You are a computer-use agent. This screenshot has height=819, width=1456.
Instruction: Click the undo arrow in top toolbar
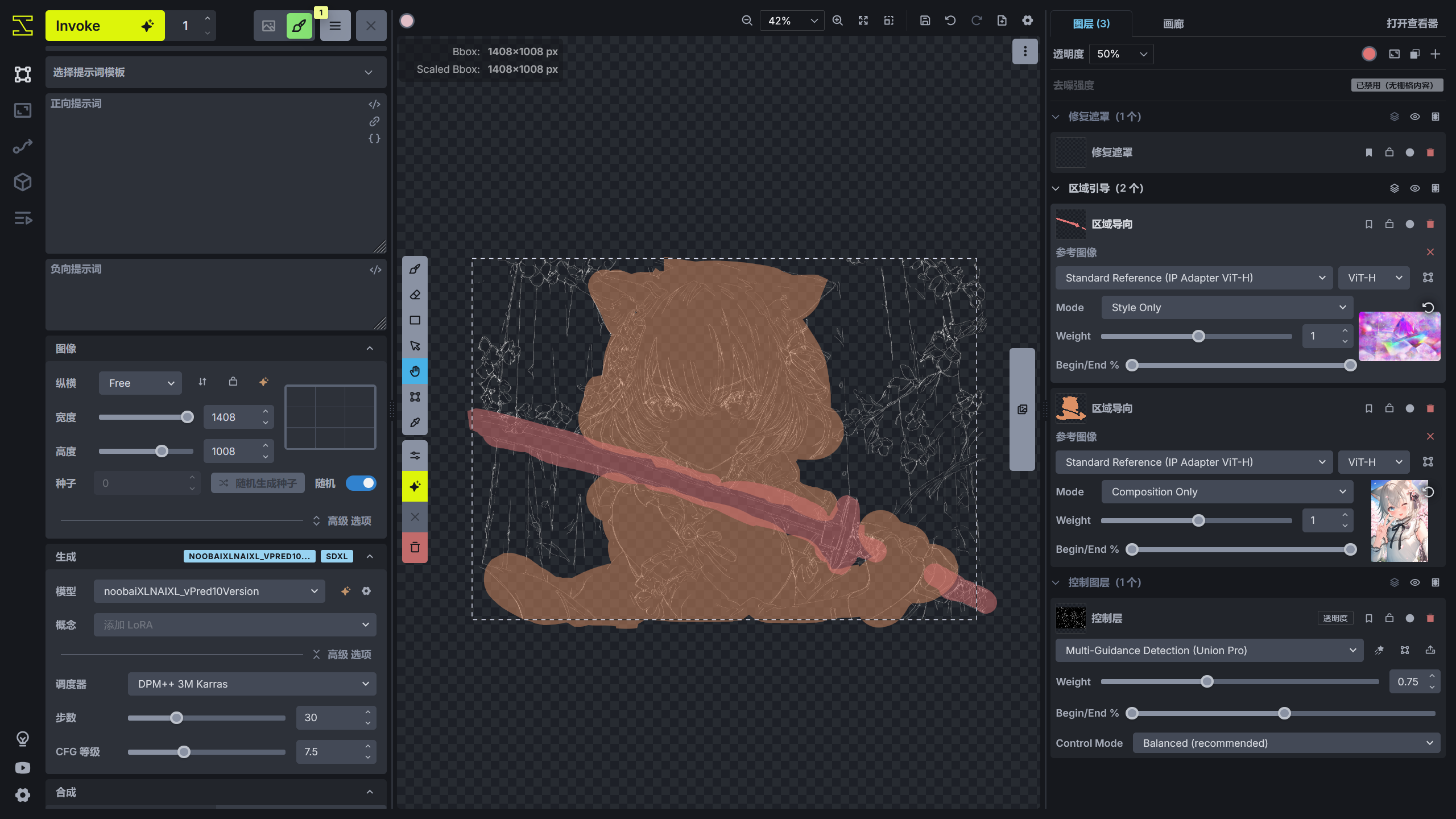pyautogui.click(x=950, y=20)
